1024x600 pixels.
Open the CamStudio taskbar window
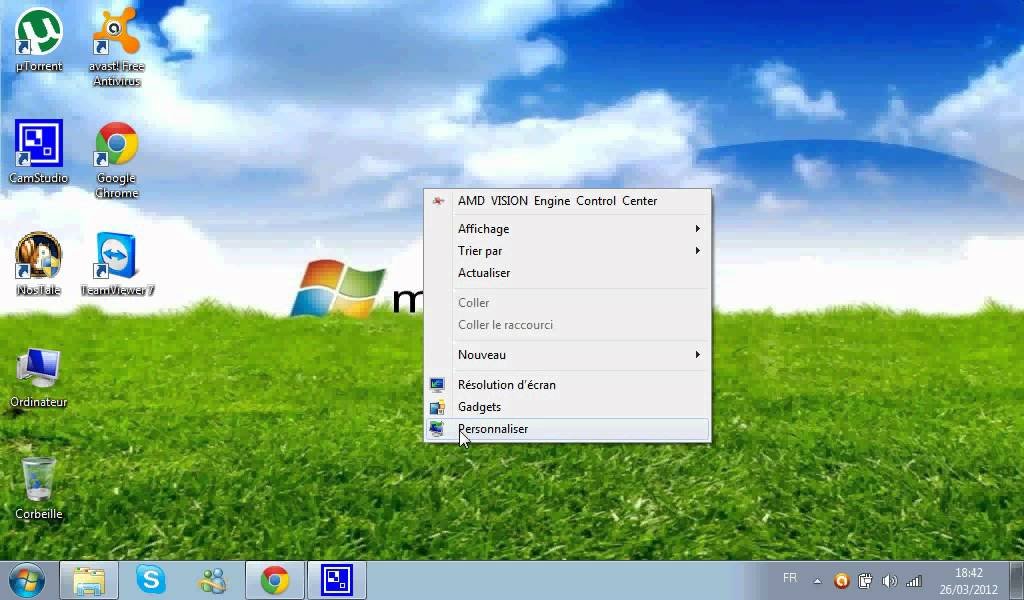pos(337,579)
